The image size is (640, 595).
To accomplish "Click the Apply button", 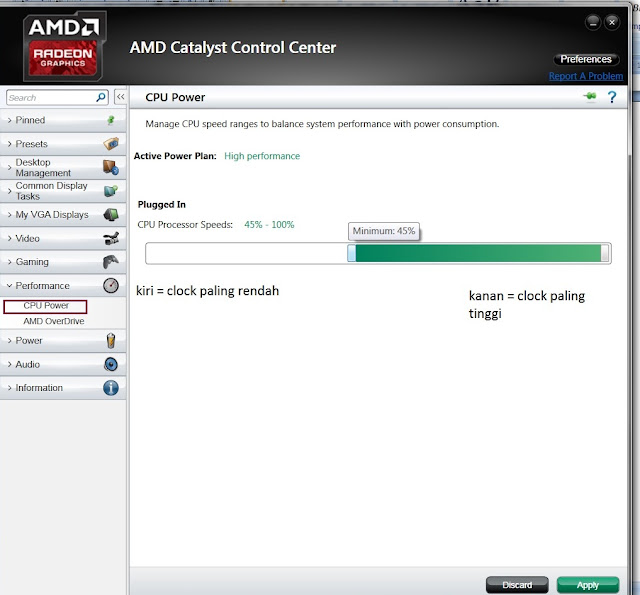I will pyautogui.click(x=588, y=585).
